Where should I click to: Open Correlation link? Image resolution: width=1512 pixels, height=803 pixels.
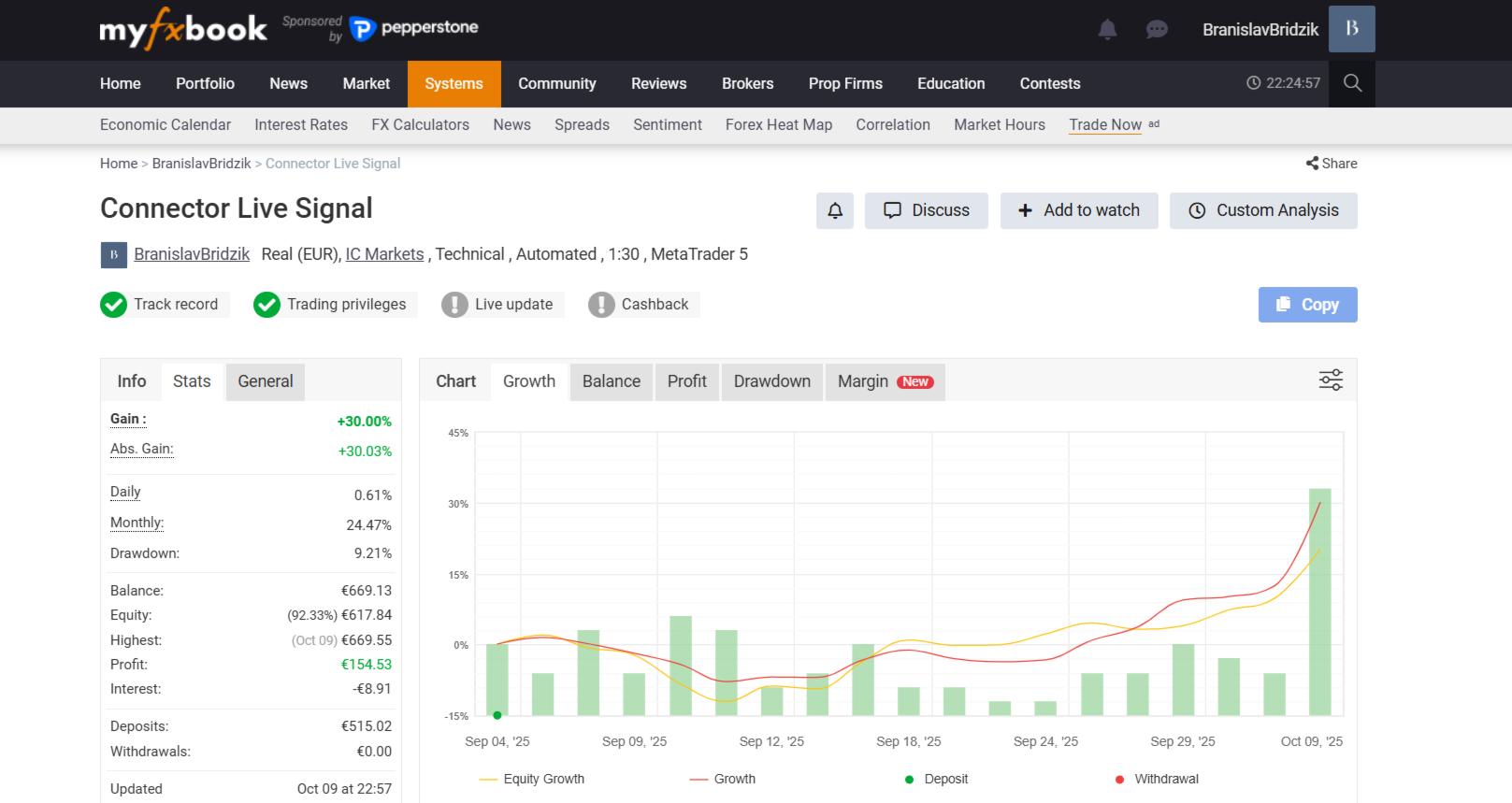pos(893,125)
